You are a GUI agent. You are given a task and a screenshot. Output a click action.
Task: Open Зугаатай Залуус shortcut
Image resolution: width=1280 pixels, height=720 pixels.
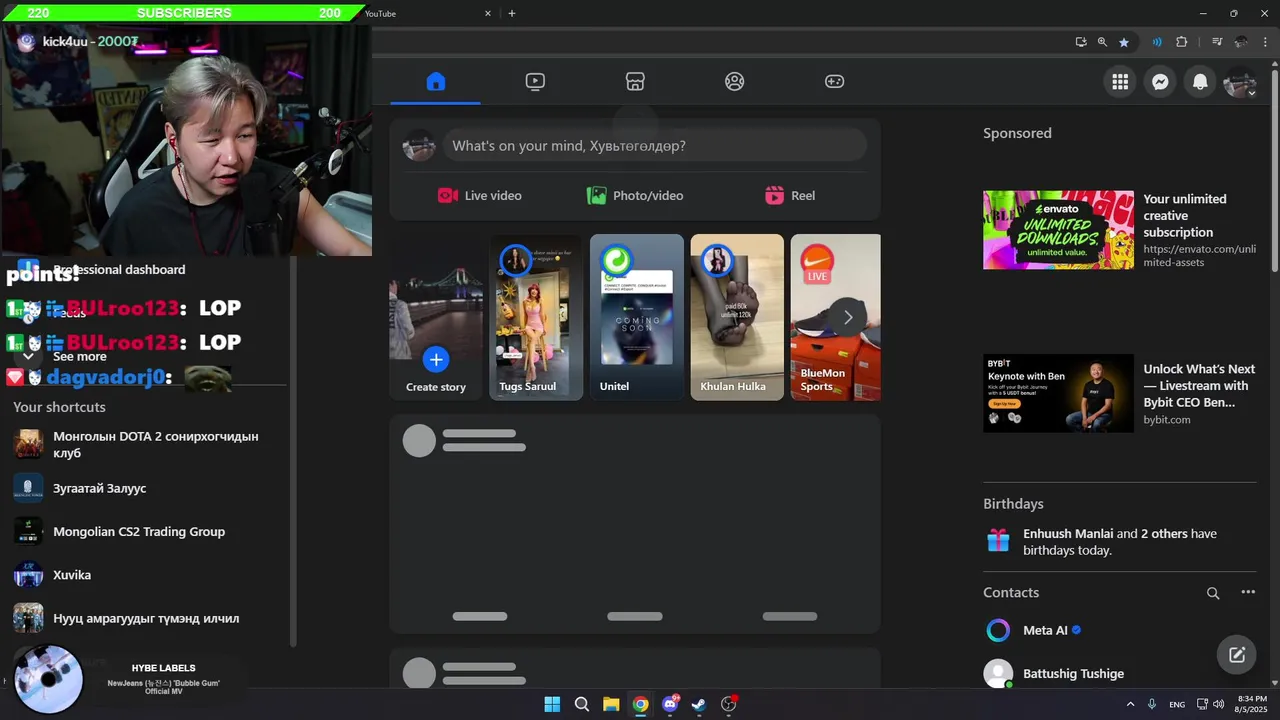pyautogui.click(x=148, y=488)
